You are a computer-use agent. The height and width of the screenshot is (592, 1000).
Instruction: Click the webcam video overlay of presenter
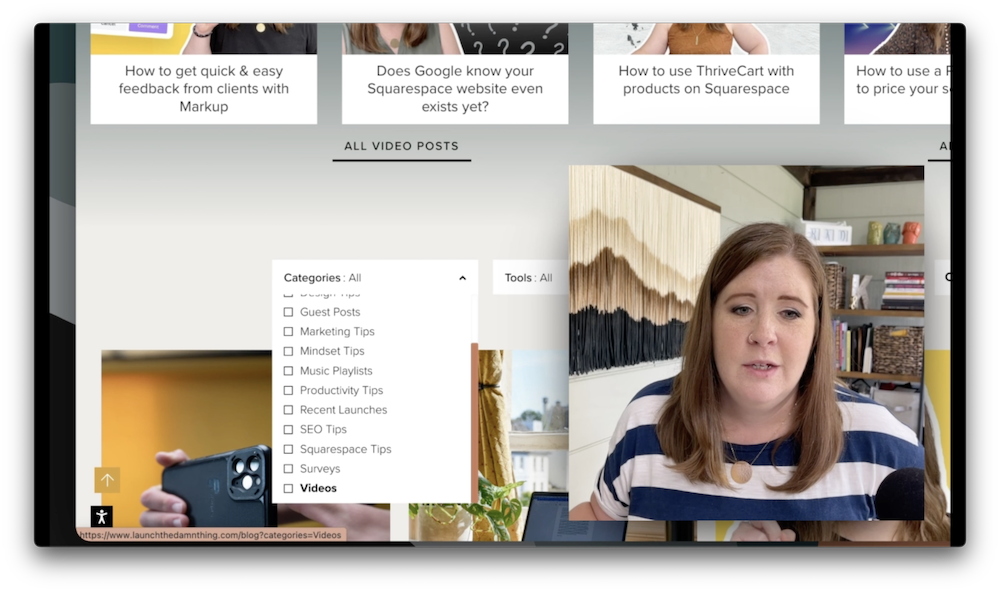coord(746,343)
